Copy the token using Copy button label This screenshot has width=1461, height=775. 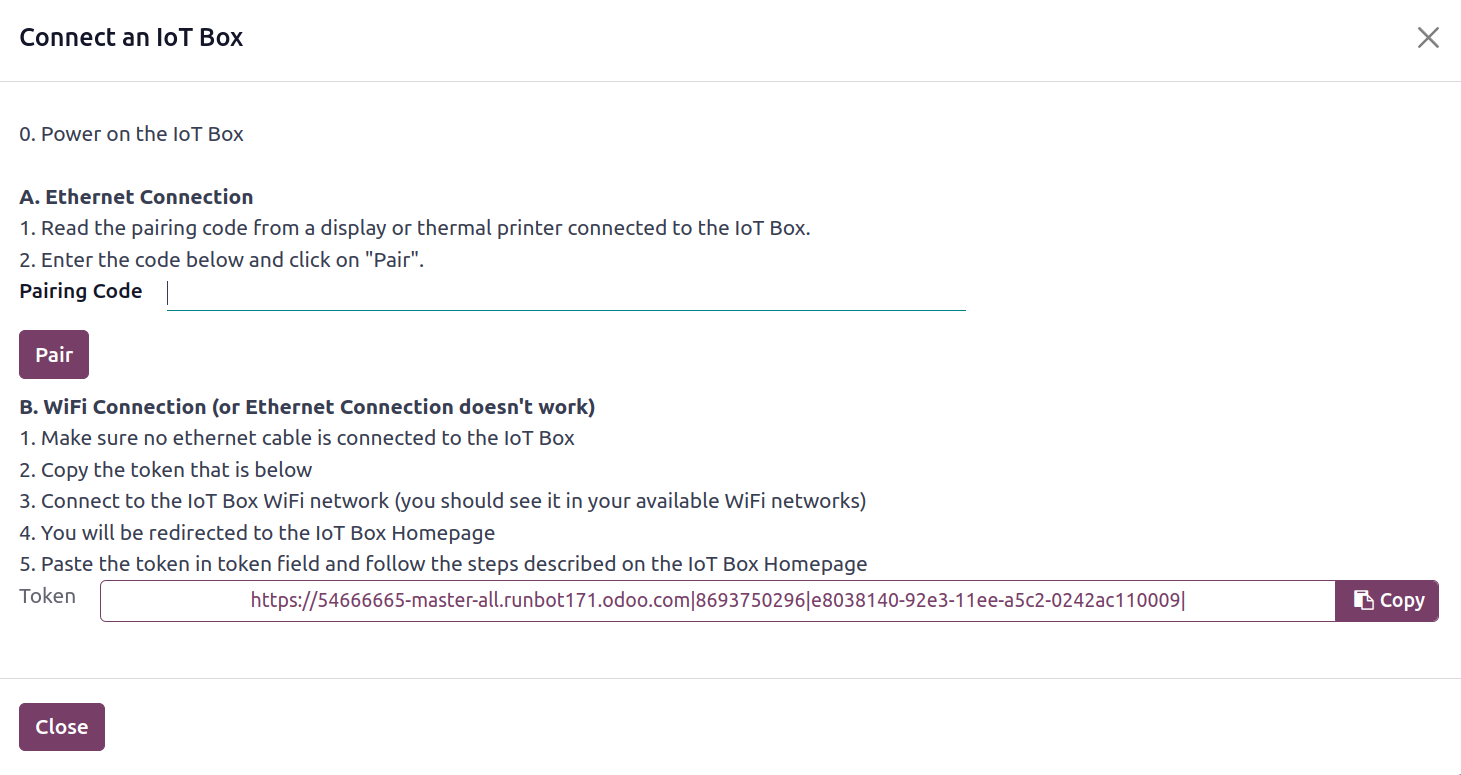point(1402,600)
